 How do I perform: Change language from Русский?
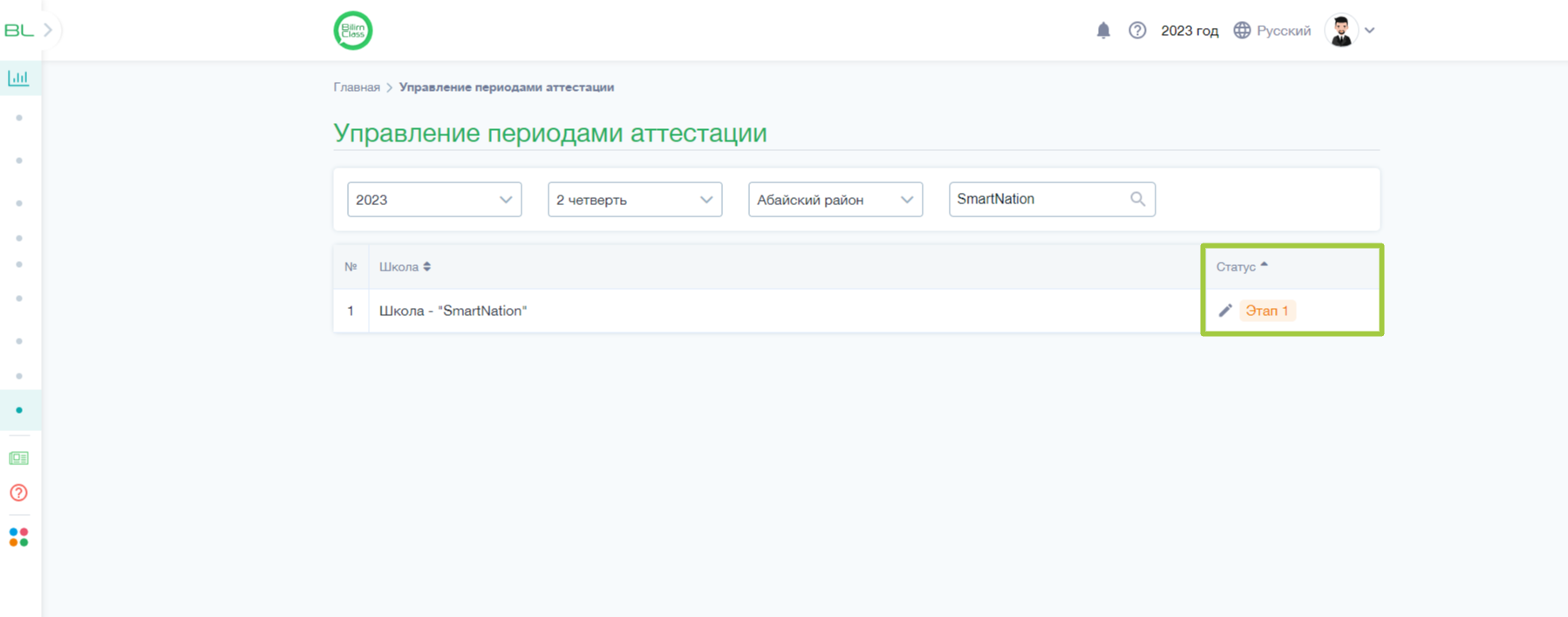pyautogui.click(x=1272, y=31)
